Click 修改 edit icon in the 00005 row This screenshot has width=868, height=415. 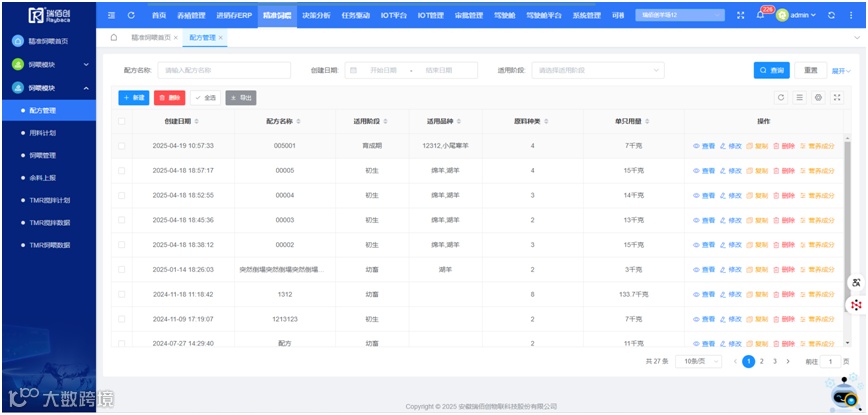coord(722,171)
